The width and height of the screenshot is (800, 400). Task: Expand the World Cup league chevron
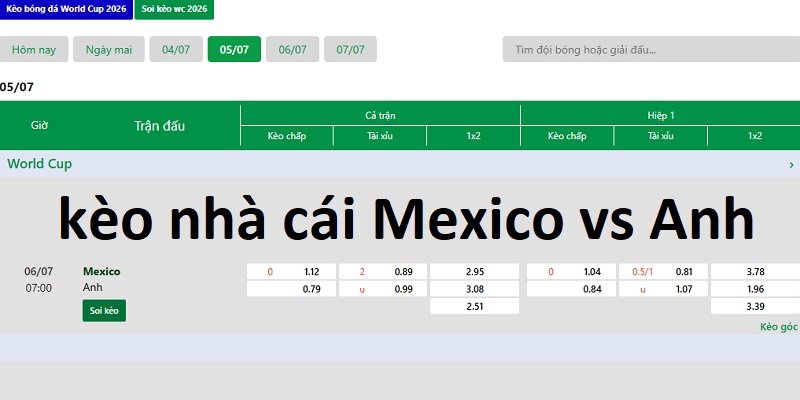791,165
